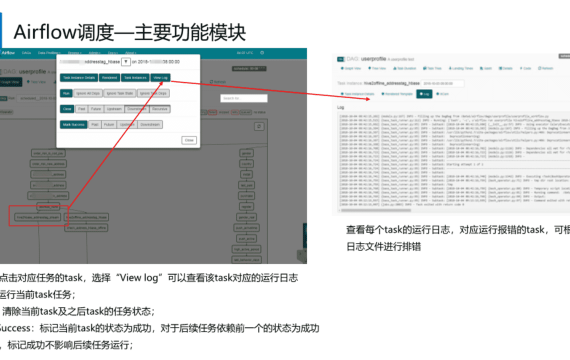Toggle Ignore All Deps option

(x=88, y=93)
